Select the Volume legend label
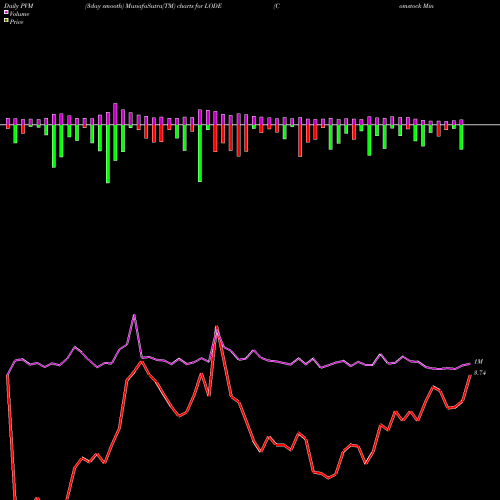 point(19,14)
